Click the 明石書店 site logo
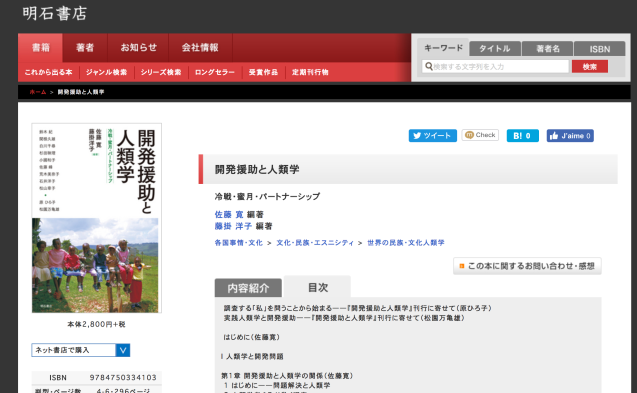This screenshot has width=637, height=393. click(x=54, y=13)
